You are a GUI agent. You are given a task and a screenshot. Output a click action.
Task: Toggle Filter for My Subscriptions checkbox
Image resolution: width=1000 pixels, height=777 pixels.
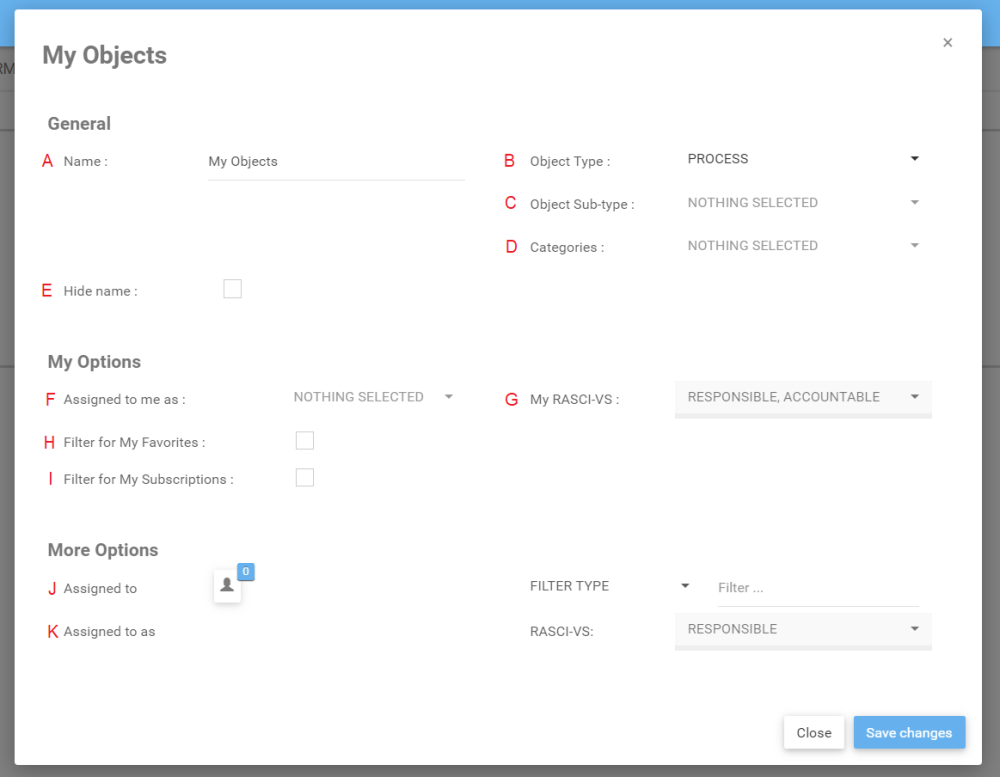click(x=305, y=477)
